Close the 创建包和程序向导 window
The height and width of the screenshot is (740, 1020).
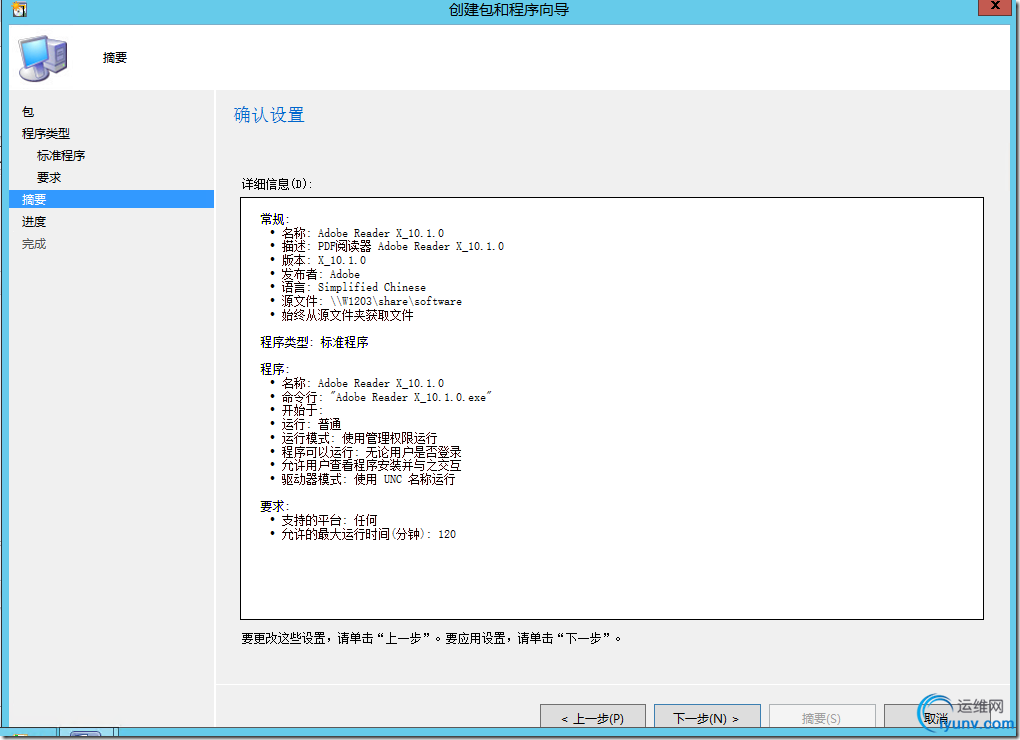(995, 7)
